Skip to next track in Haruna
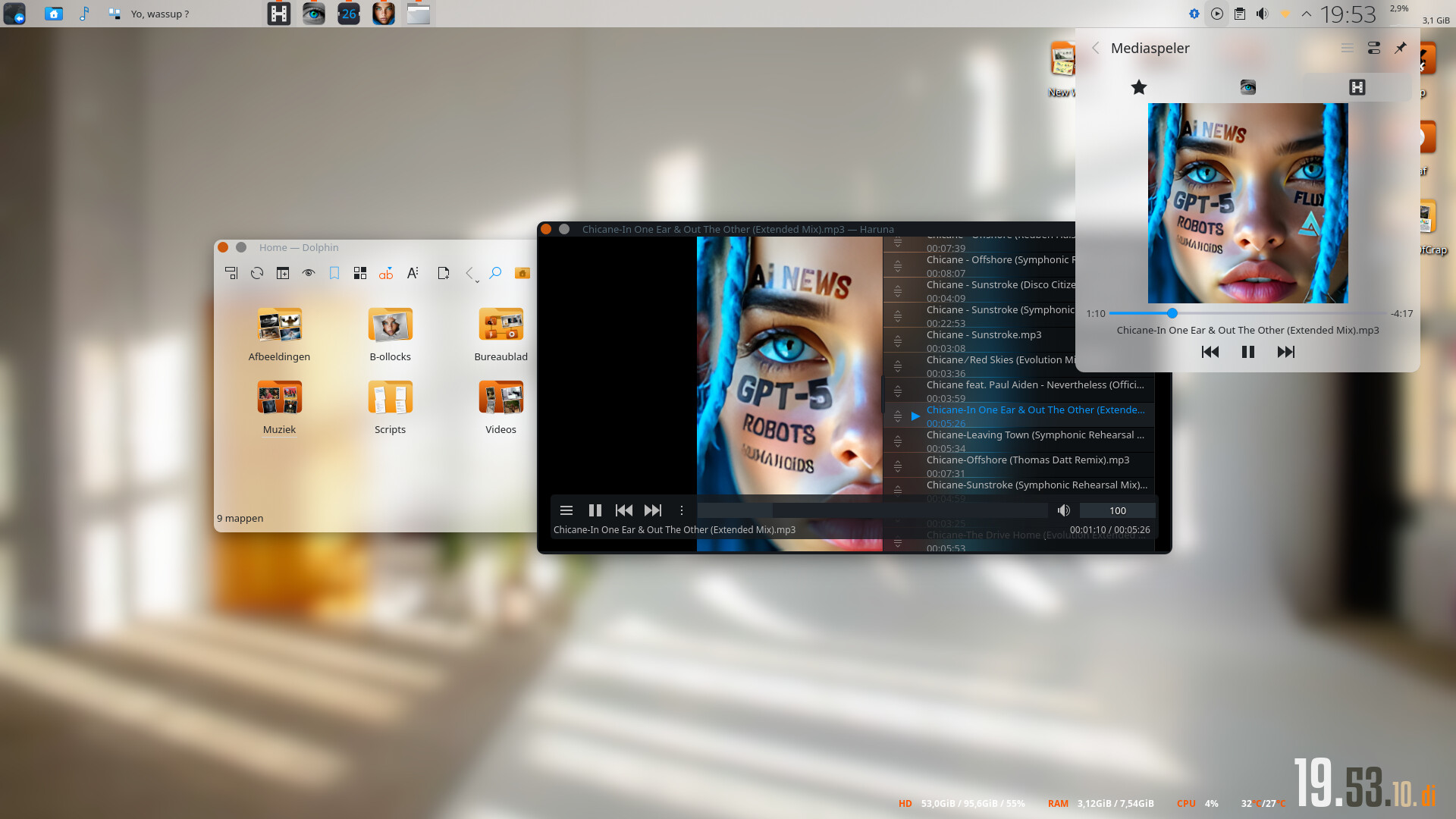This screenshot has height=819, width=1456. (x=653, y=510)
